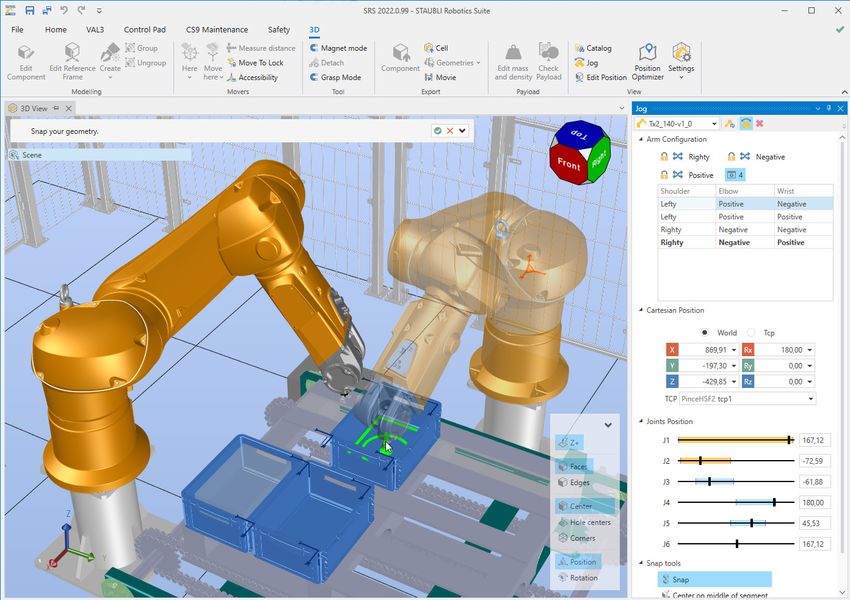This screenshot has height=600, width=850.
Task: Export a Movie
Action: [x=440, y=78]
